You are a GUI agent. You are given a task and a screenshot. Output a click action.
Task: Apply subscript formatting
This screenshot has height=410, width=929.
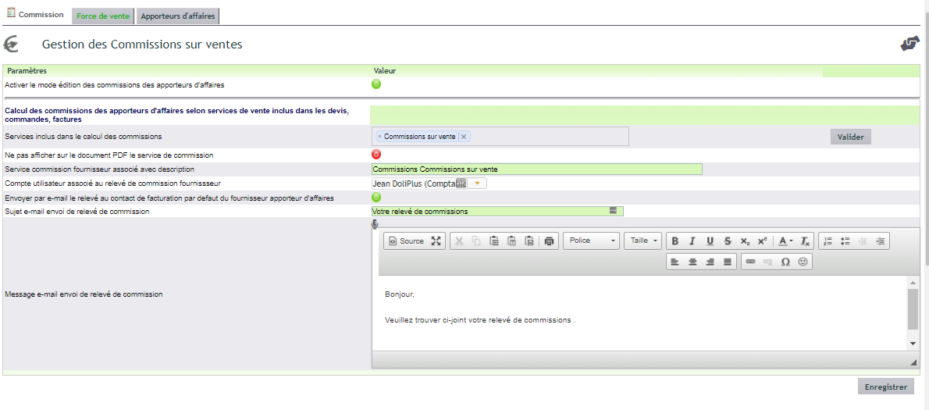(745, 241)
